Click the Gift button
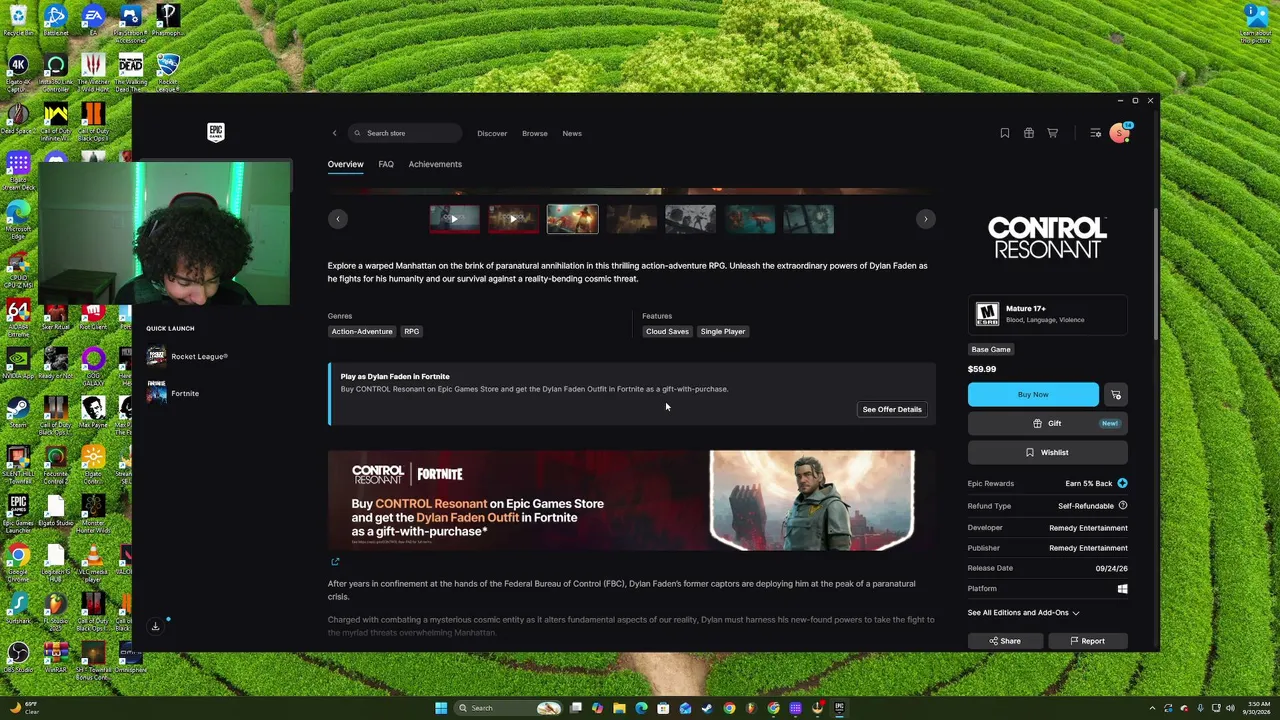Viewport: 1280px width, 720px height. (1047, 424)
